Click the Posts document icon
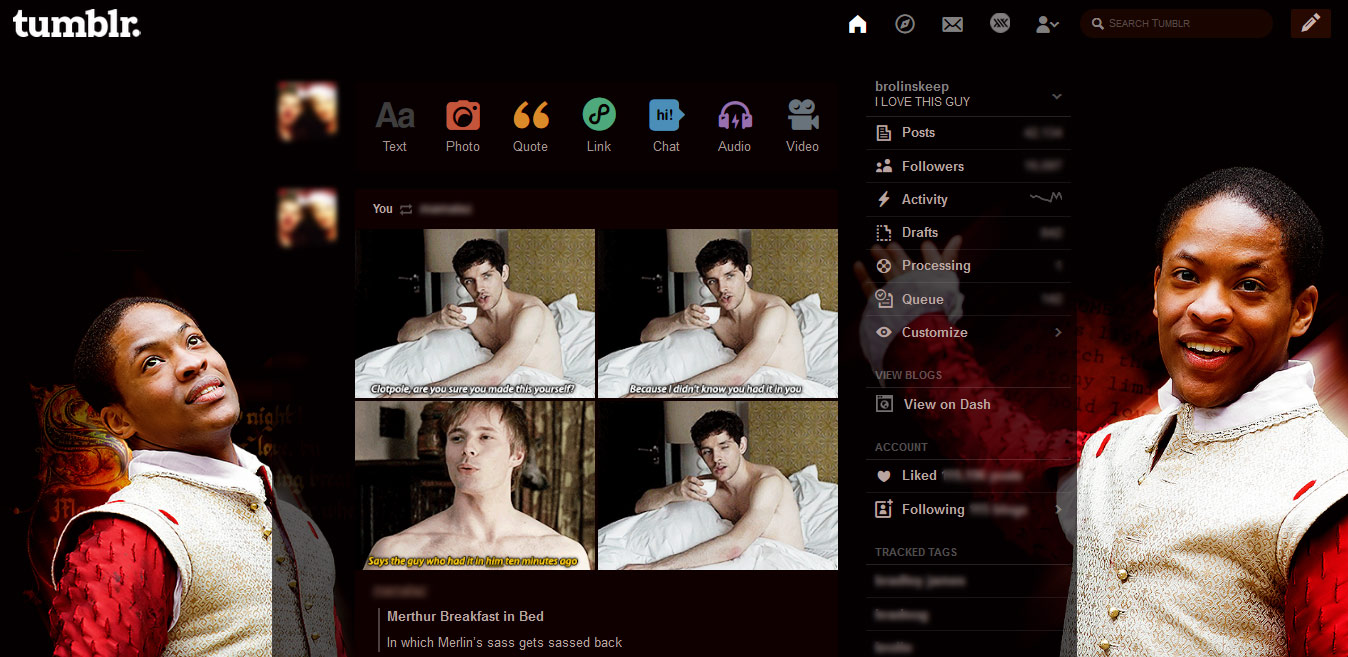This screenshot has height=657, width=1348. tap(883, 132)
